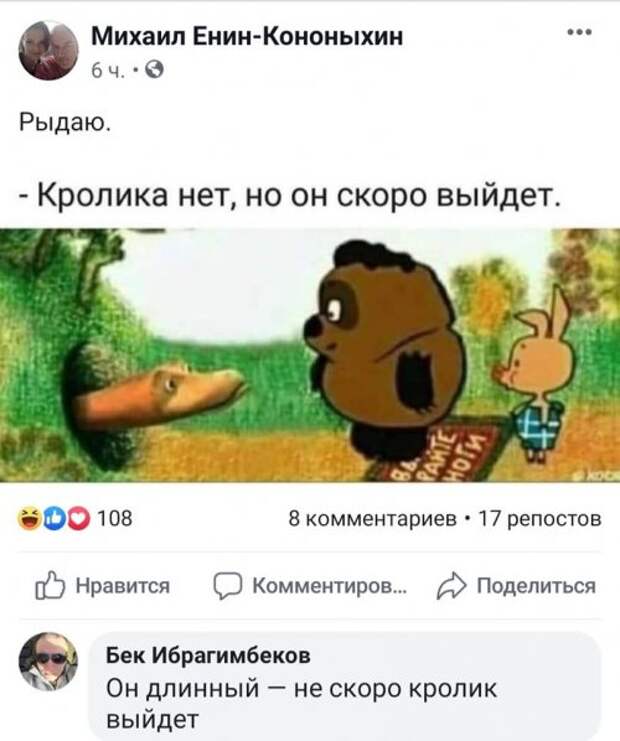Open the Winnie the Pooh cartoon image
The image size is (620, 741).
pyautogui.click(x=310, y=355)
